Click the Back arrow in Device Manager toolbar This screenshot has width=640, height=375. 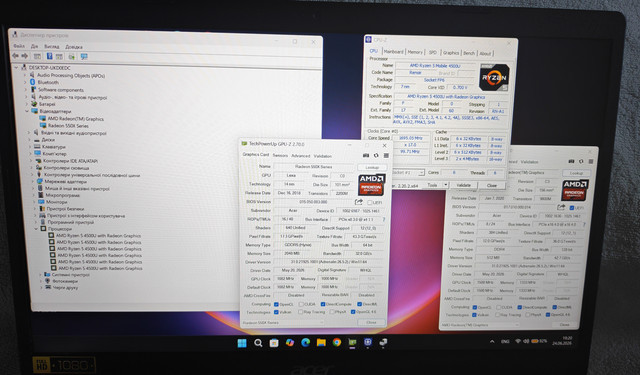tap(16, 56)
